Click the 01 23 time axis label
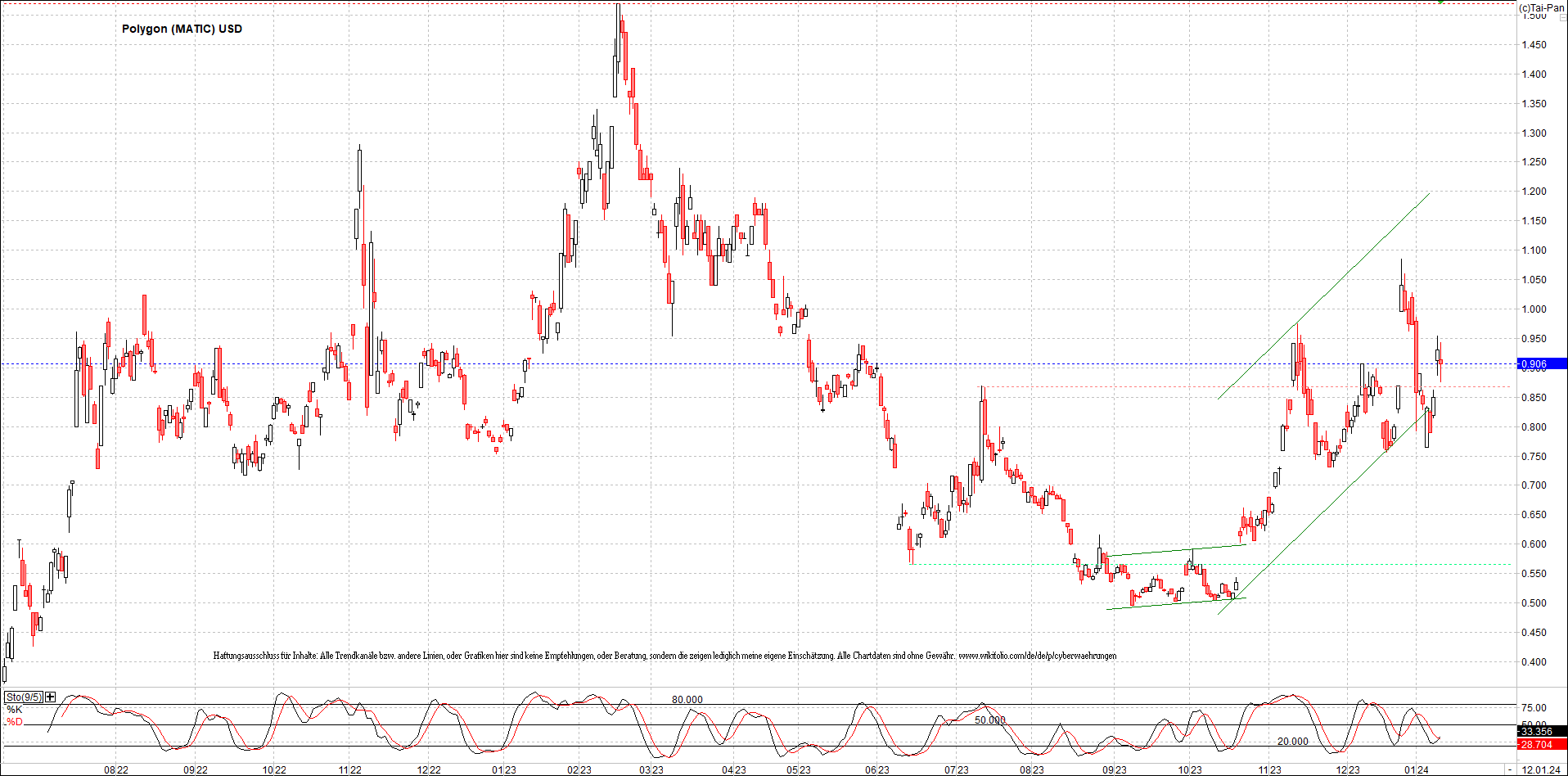Screen dimensions: 1568x776 (x=504, y=769)
